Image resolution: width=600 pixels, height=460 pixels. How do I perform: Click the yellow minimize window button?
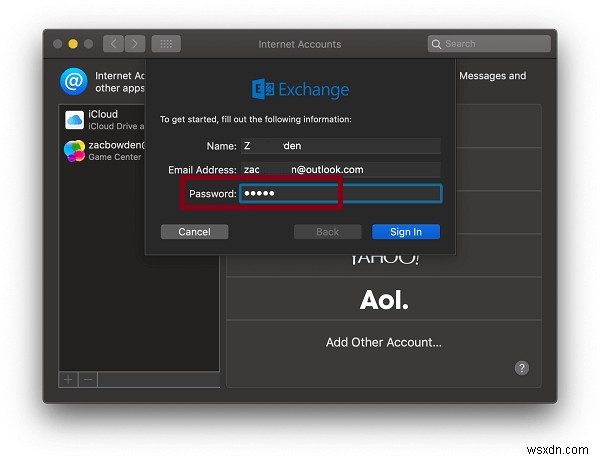73,44
